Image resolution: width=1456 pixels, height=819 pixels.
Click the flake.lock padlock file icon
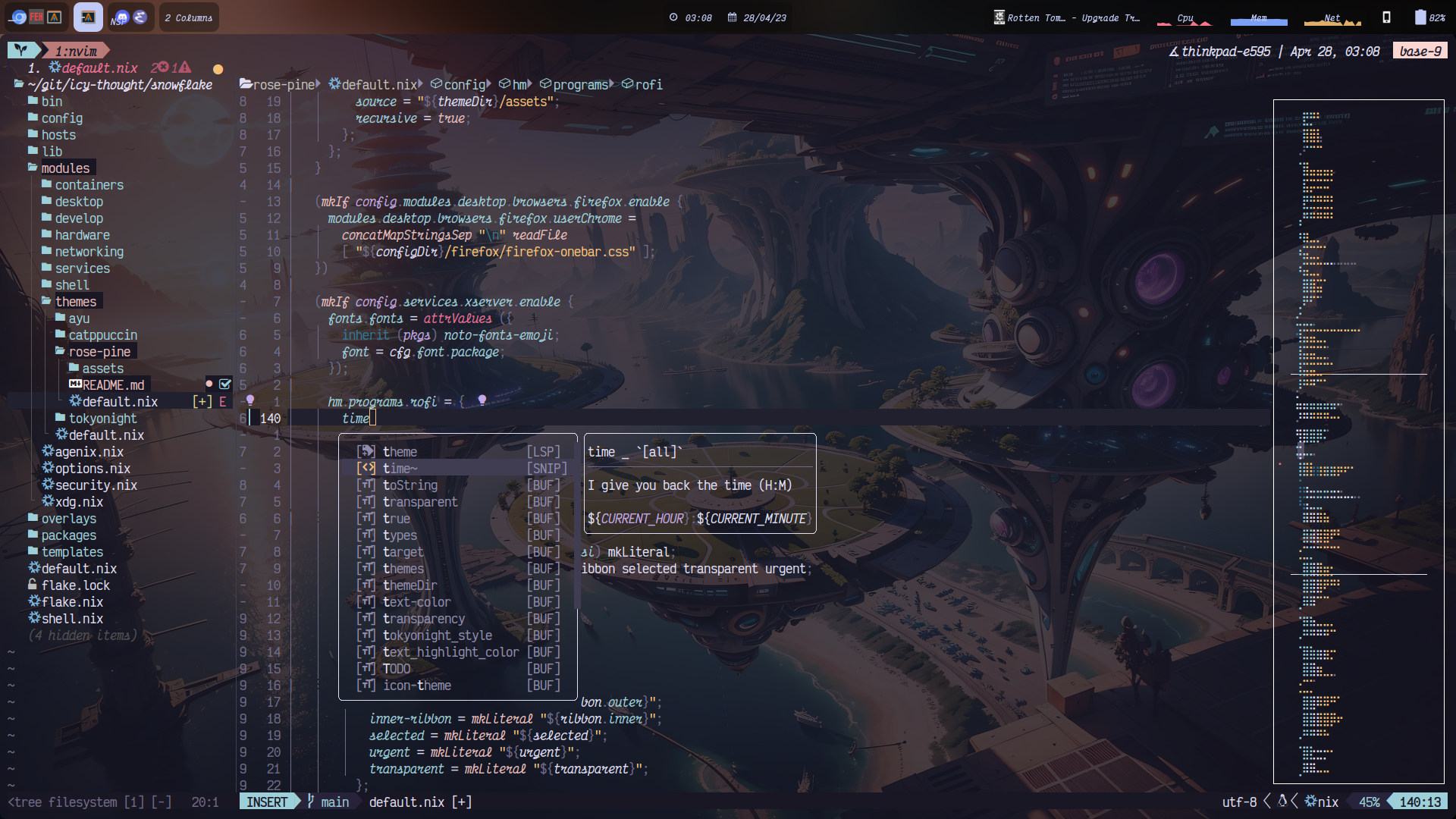click(33, 585)
